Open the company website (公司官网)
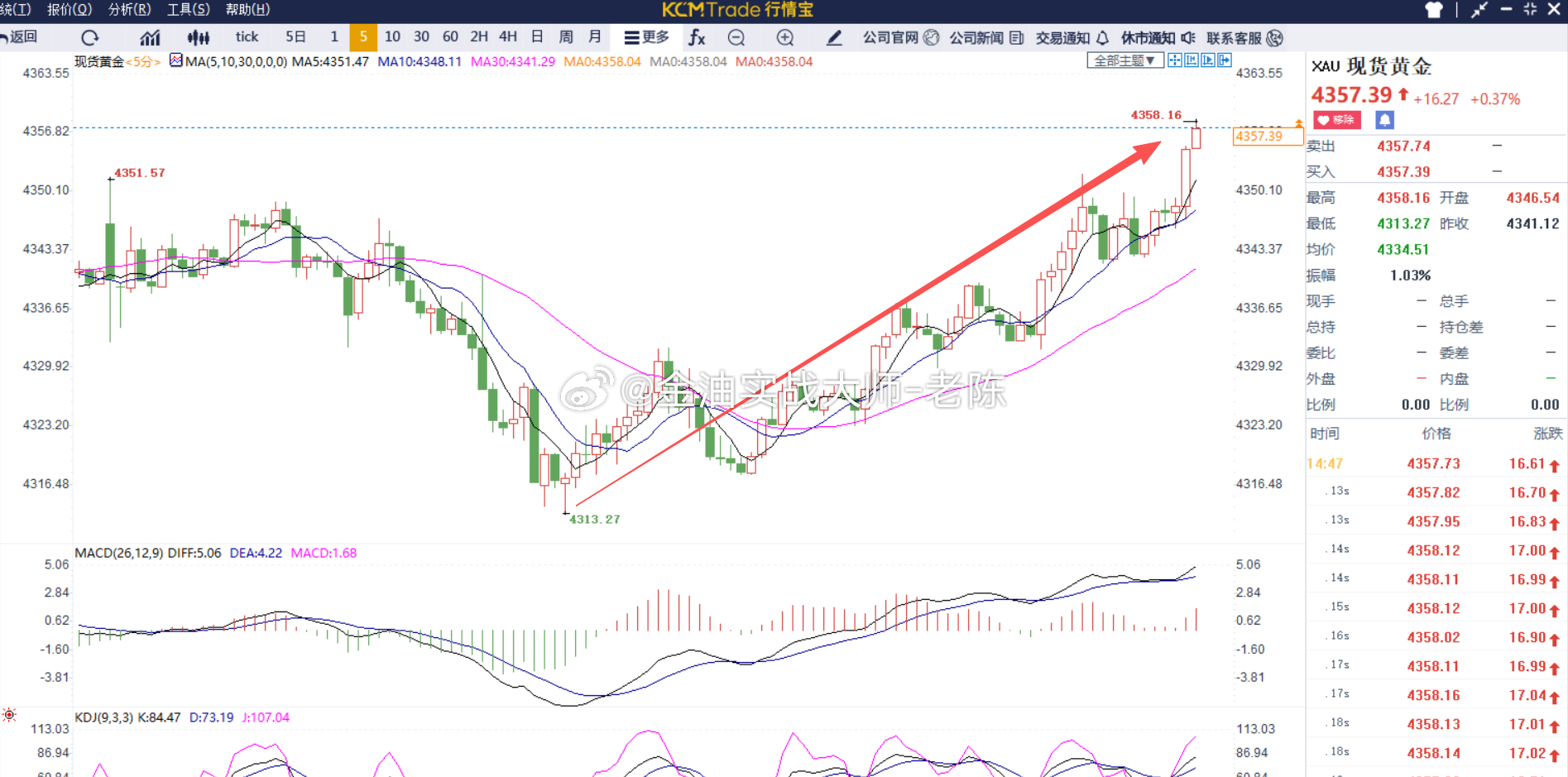 click(x=900, y=37)
